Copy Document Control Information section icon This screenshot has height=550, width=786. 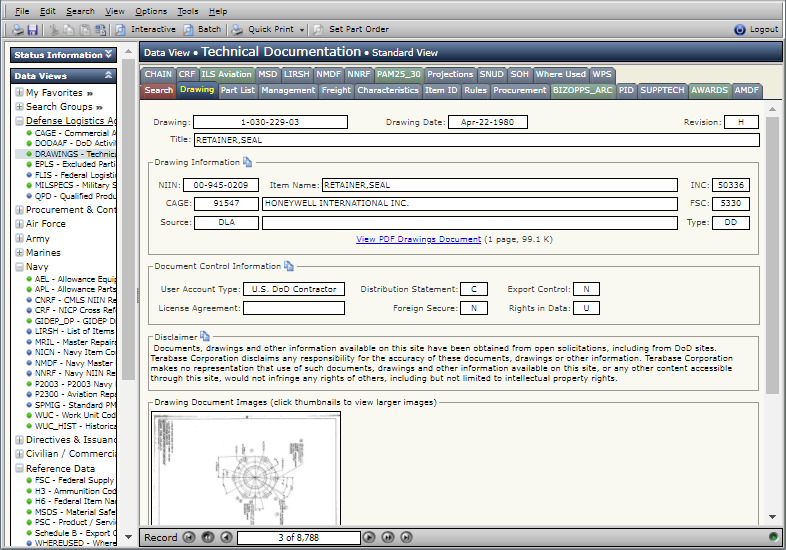tap(289, 266)
